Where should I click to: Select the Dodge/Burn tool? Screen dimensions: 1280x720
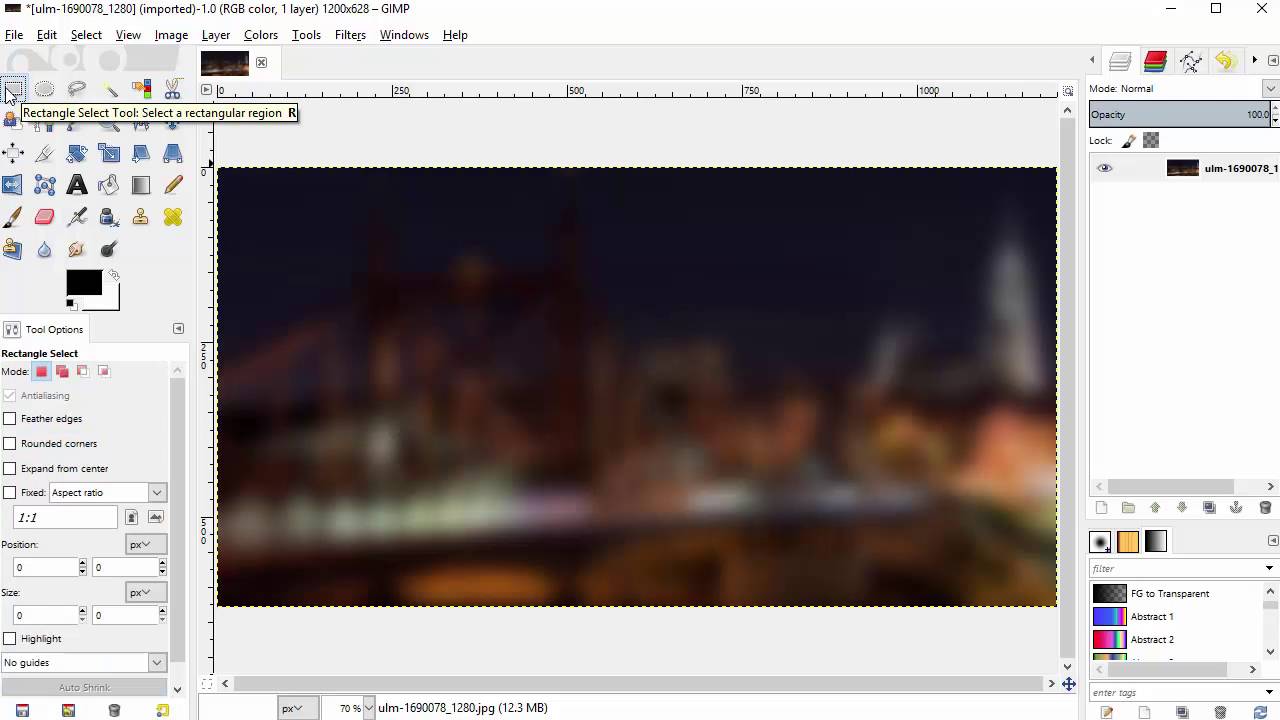point(108,249)
